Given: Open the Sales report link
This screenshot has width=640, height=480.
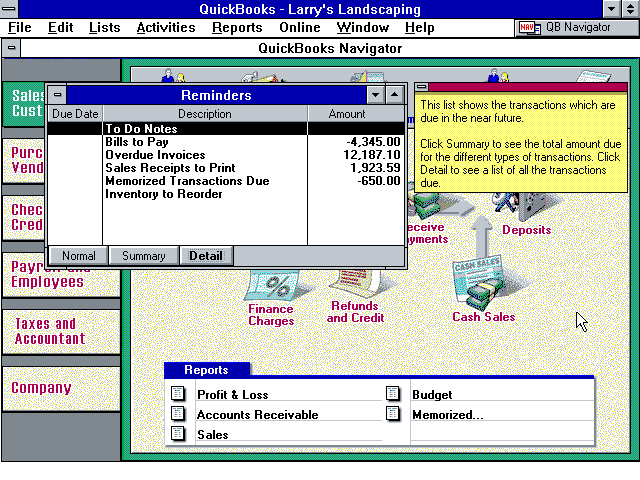Looking at the screenshot, I should [x=213, y=435].
